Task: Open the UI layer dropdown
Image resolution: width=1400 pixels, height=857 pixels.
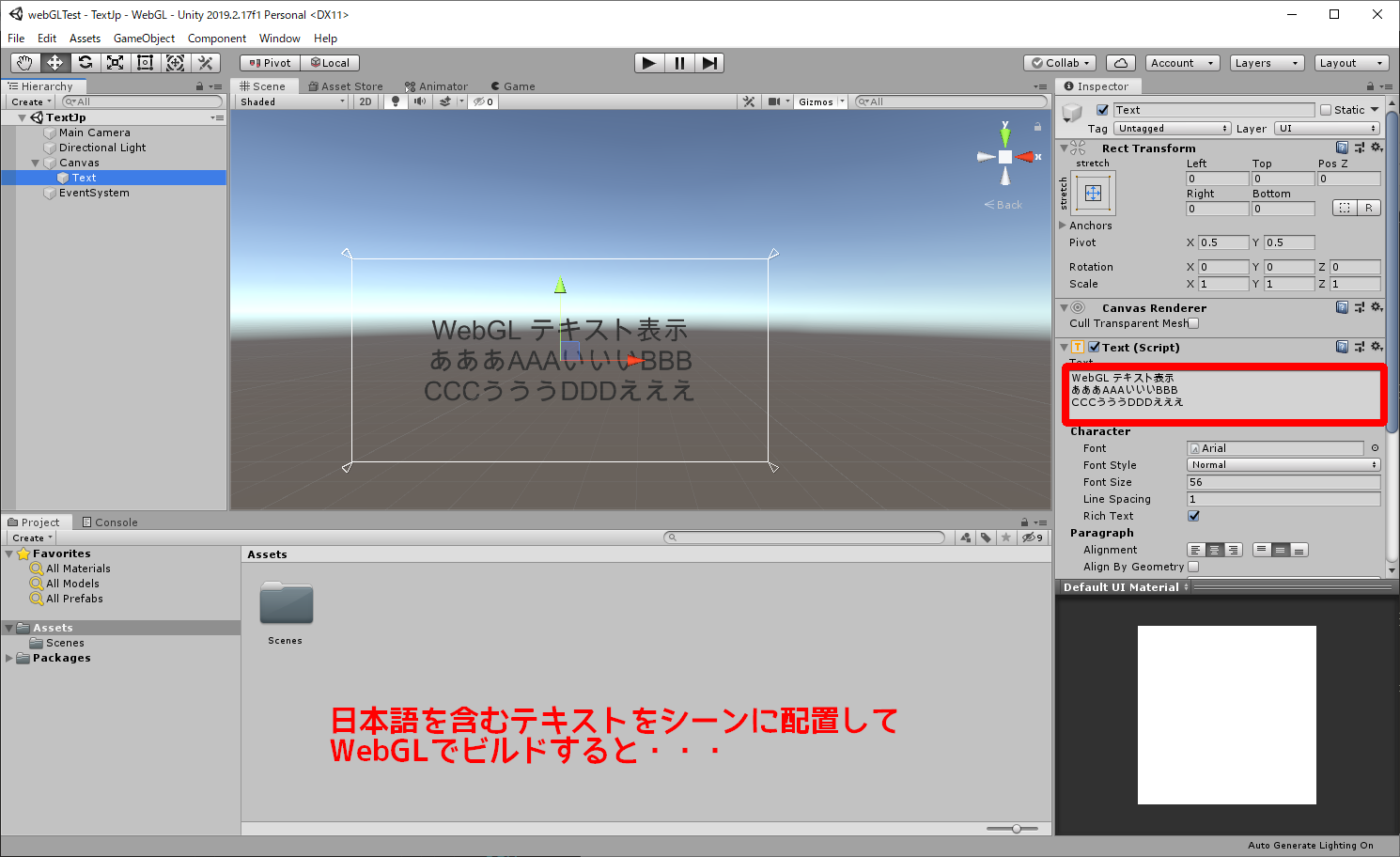Action: (x=1327, y=129)
